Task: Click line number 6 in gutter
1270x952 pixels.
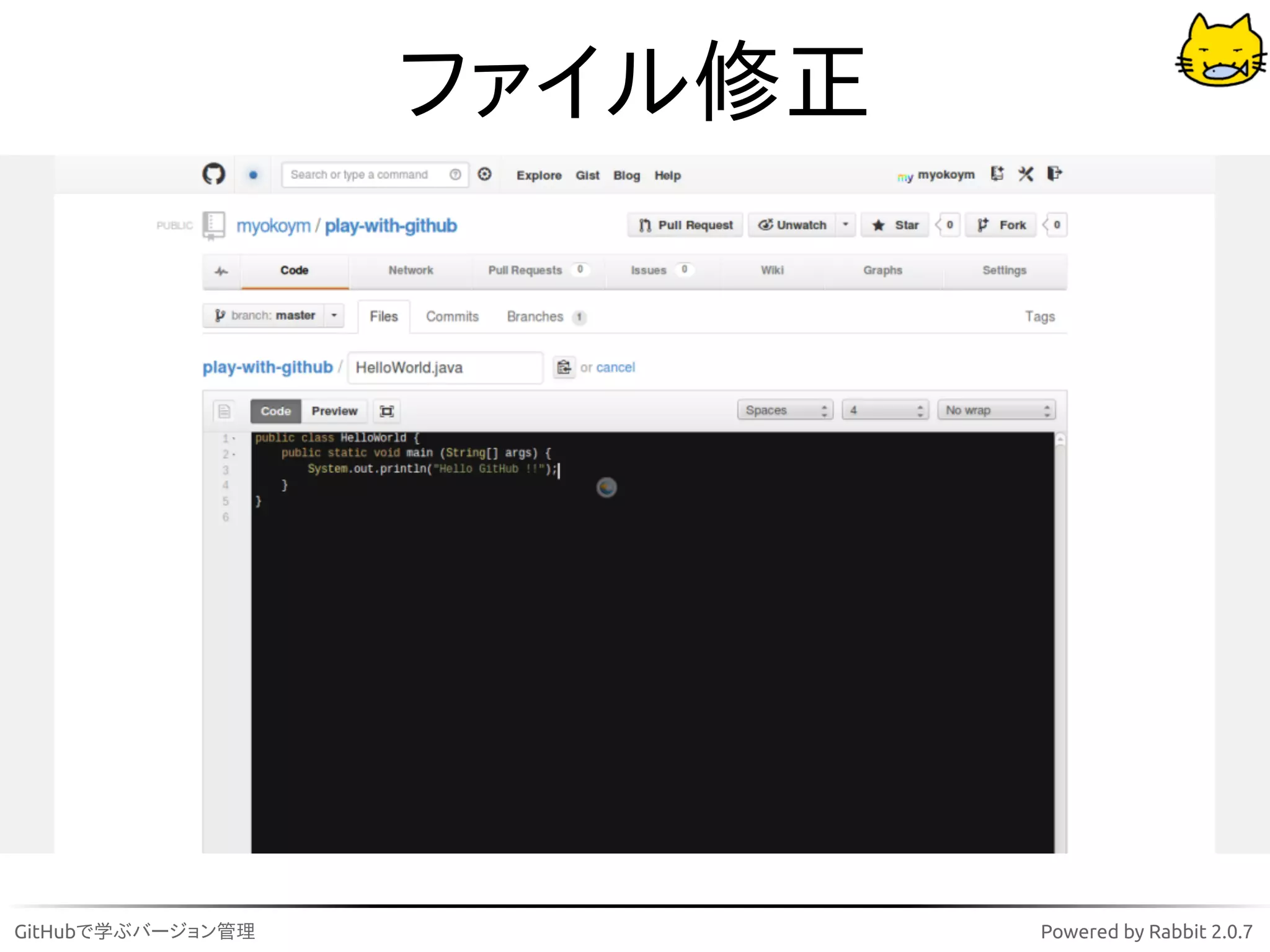Action: coord(226,517)
